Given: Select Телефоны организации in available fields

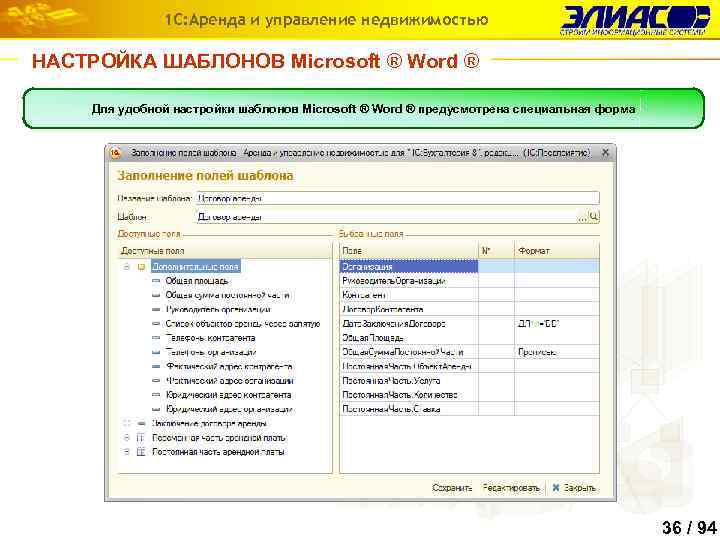Looking at the screenshot, I should (x=211, y=352).
